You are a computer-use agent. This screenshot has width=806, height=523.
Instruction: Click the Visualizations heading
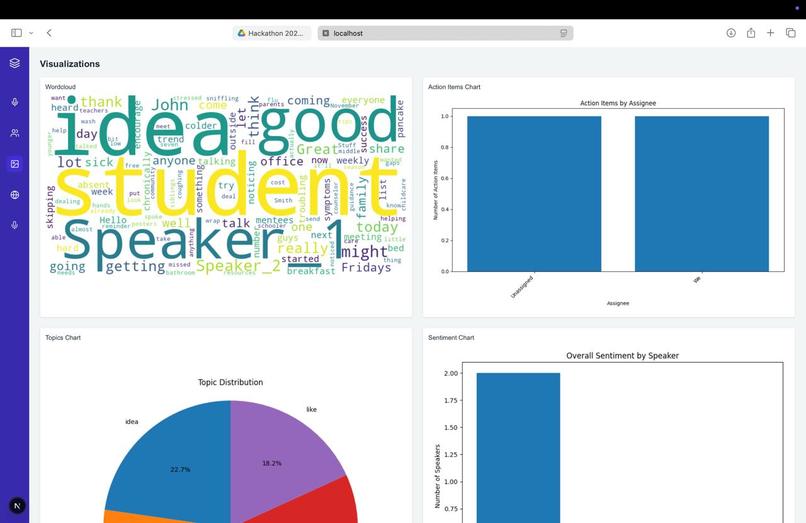(70, 64)
